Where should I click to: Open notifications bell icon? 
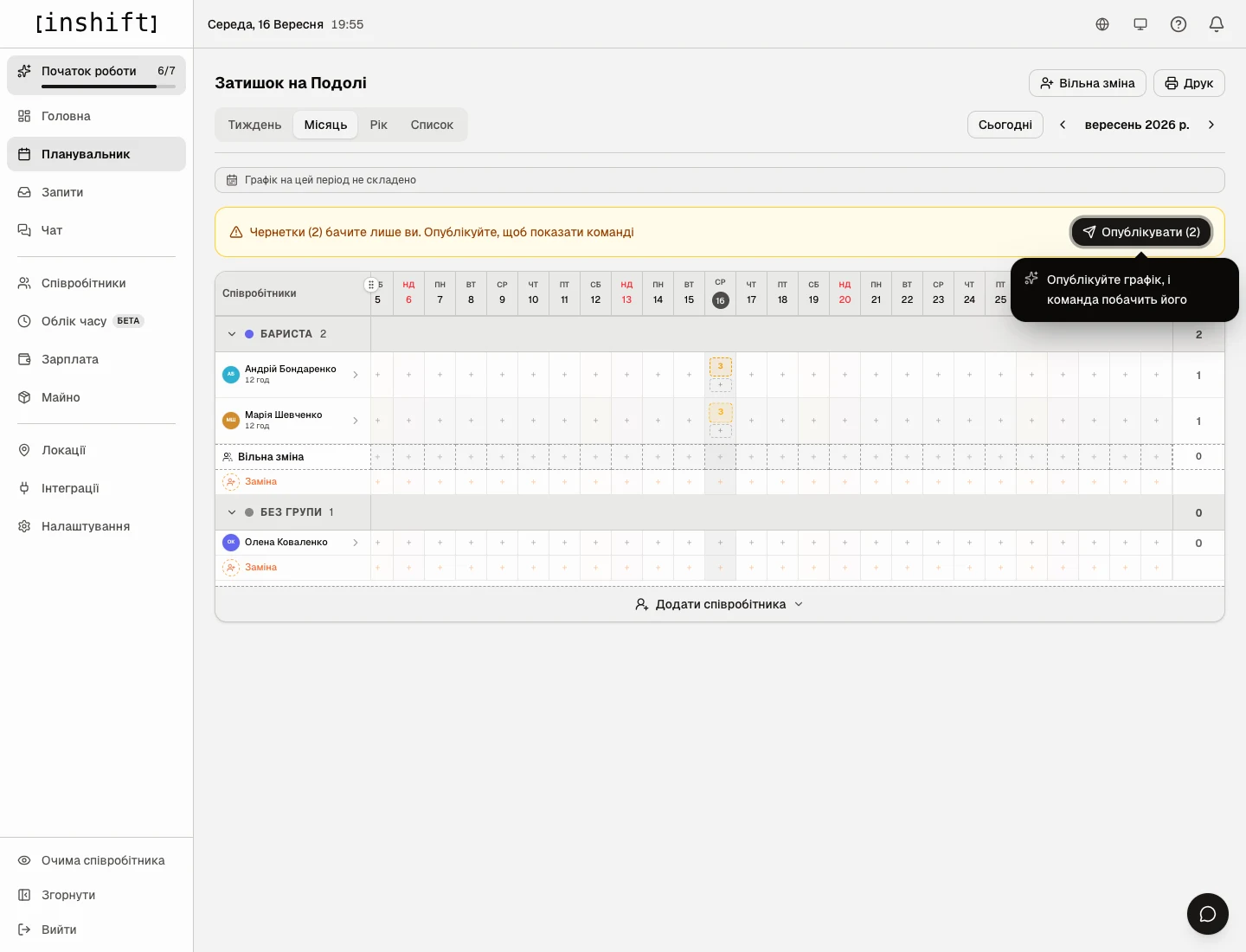(1217, 24)
